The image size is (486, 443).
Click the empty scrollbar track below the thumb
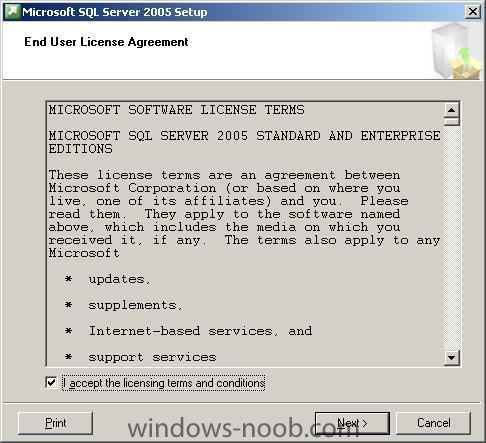tap(452, 238)
